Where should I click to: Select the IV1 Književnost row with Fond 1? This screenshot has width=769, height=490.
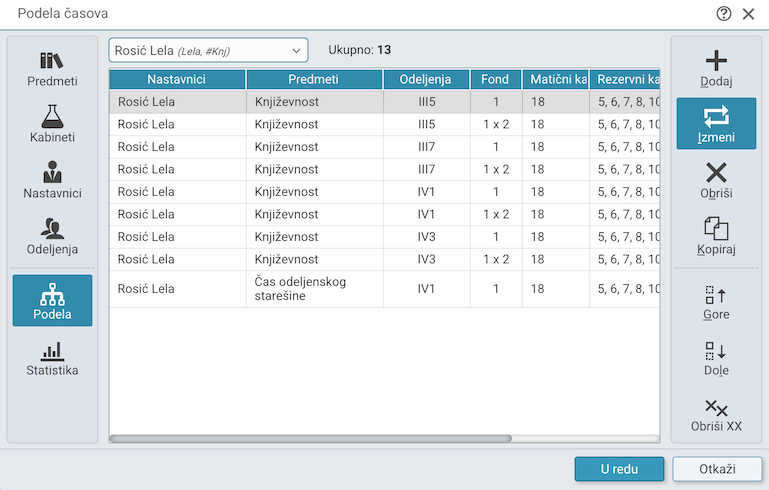click(384, 192)
